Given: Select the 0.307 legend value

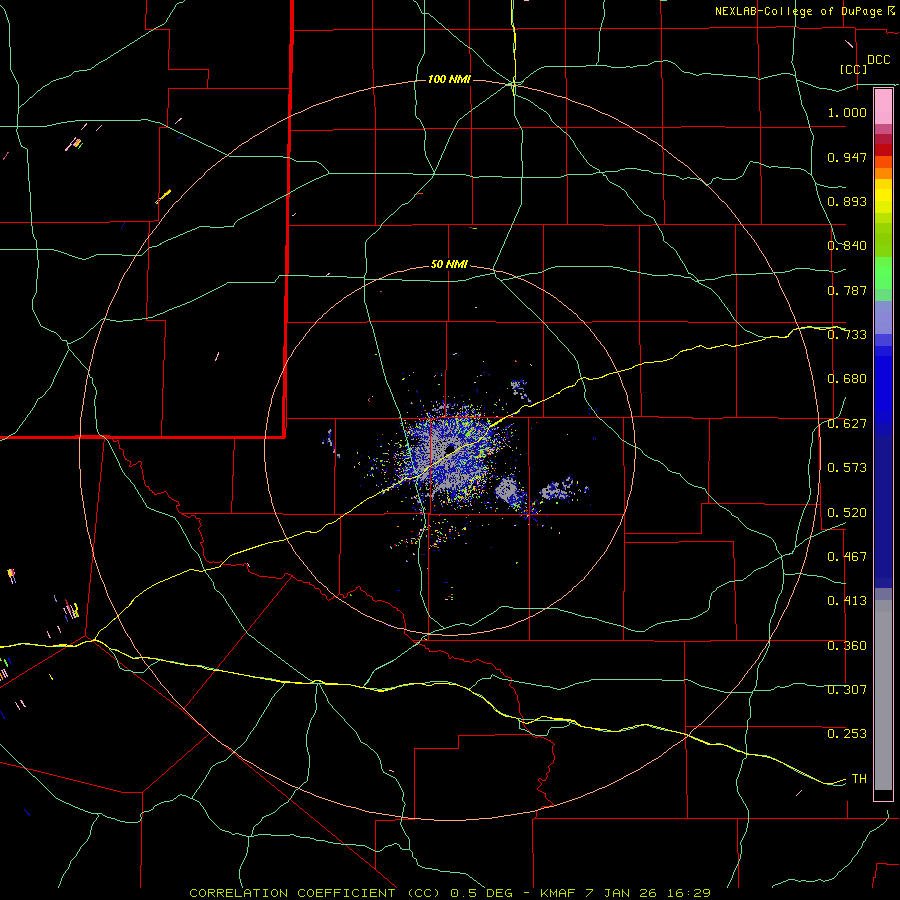Looking at the screenshot, I should tap(847, 690).
